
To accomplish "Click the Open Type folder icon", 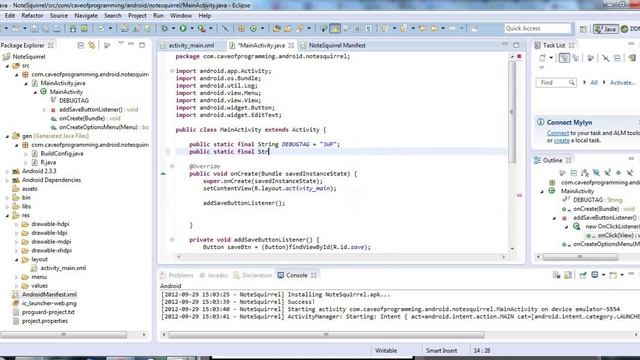I will 277,28.
